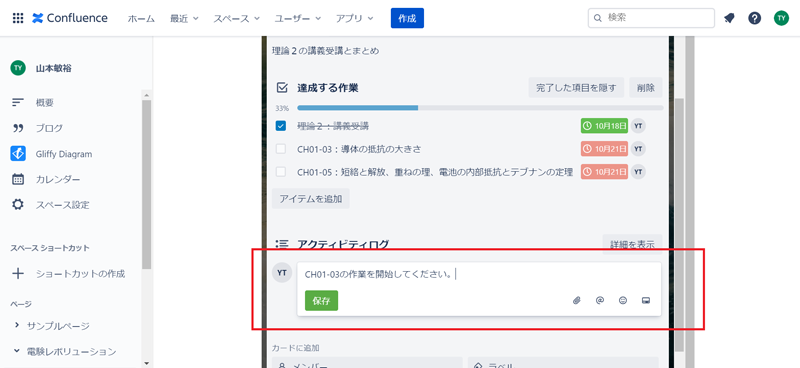Open the 最近 dropdown menu

(x=184, y=18)
